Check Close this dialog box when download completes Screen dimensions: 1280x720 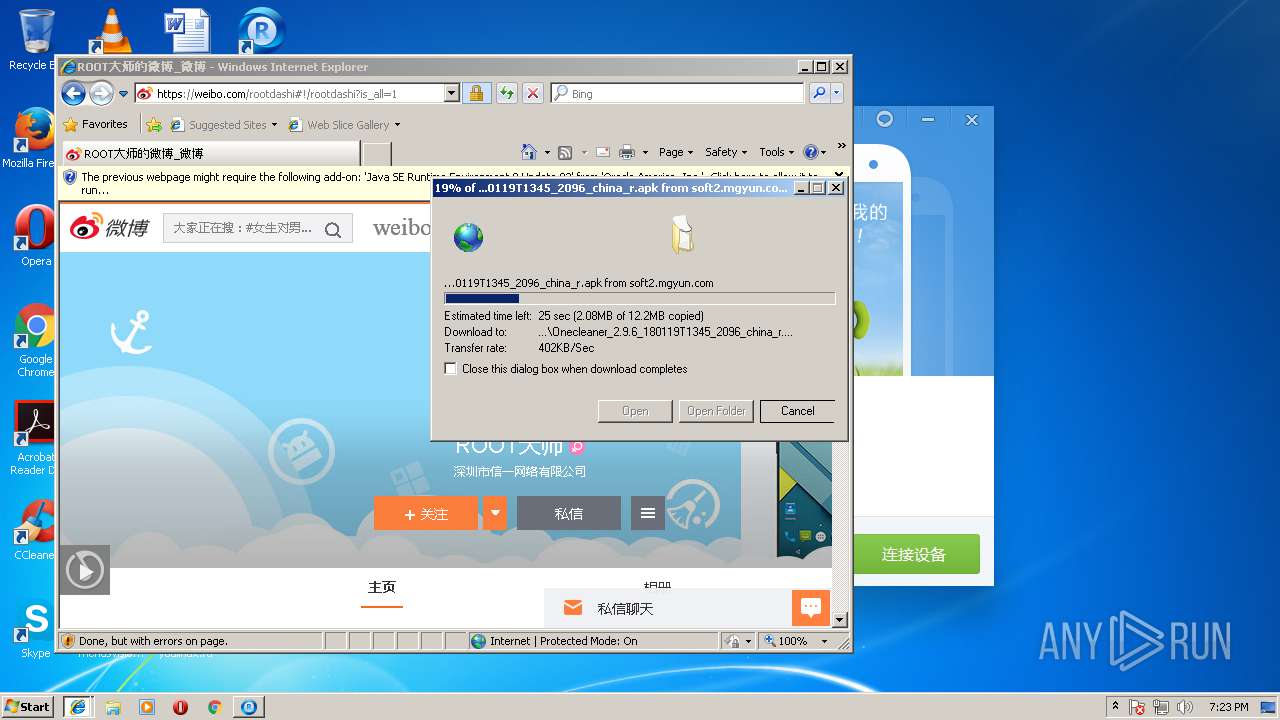[451, 369]
